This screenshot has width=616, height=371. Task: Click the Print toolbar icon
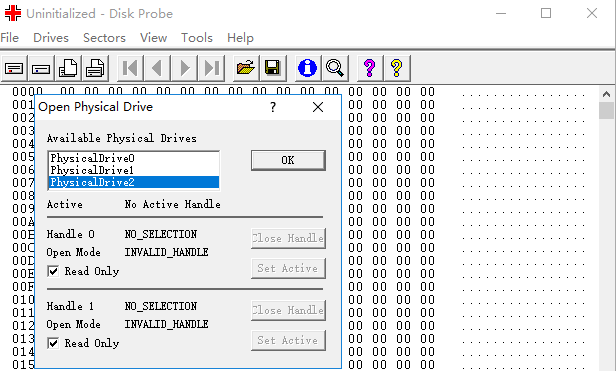(x=95, y=68)
